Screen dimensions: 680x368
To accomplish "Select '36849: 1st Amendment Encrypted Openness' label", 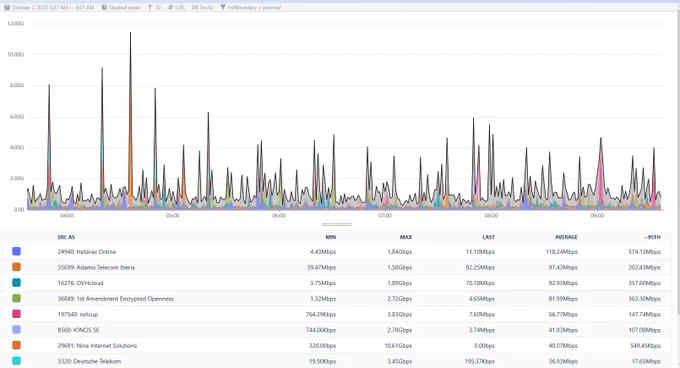I will pyautogui.click(x=115, y=299).
